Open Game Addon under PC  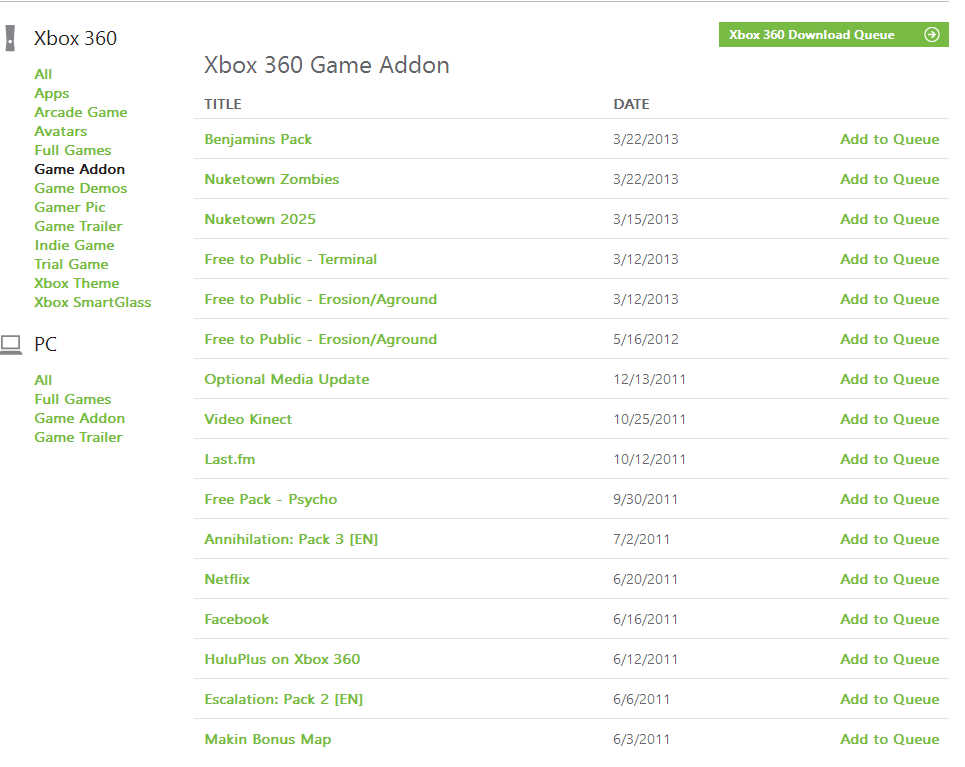pyautogui.click(x=79, y=419)
